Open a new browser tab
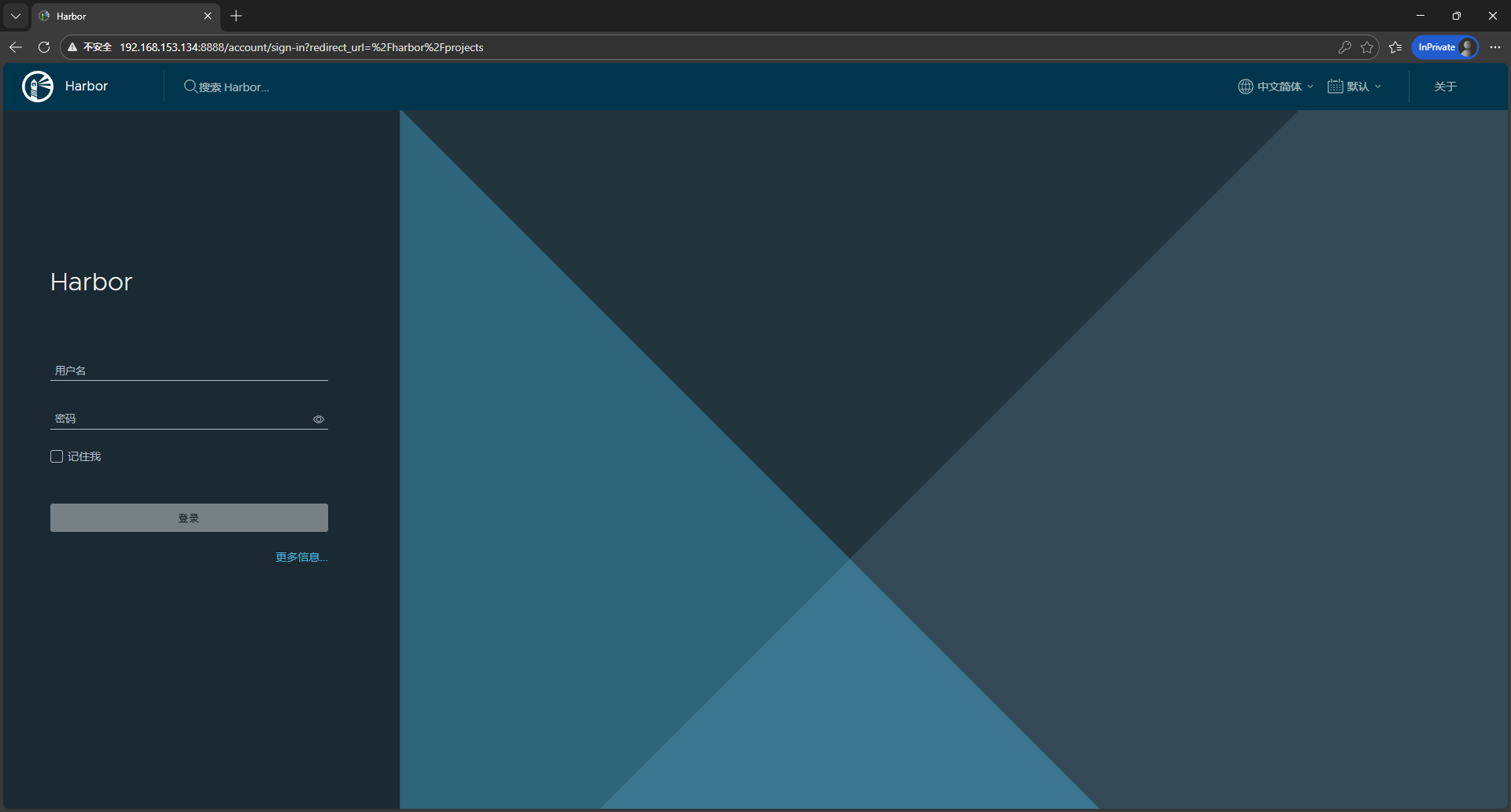Image resolution: width=1511 pixels, height=812 pixels. [x=236, y=16]
